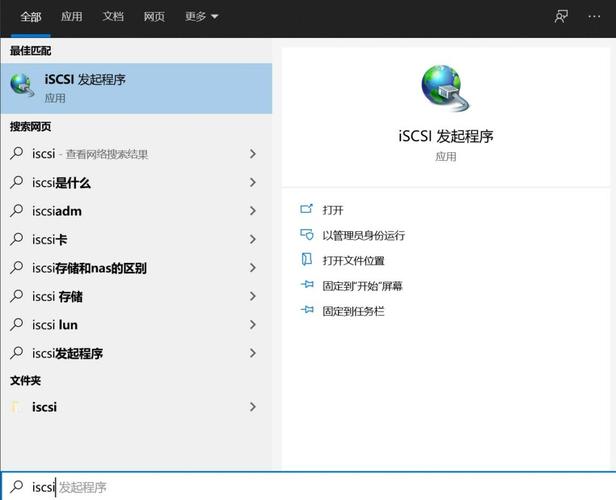Expand arrow for iscsi 查看网络搜索结果
Screen dimensions: 616x500
coord(253,154)
